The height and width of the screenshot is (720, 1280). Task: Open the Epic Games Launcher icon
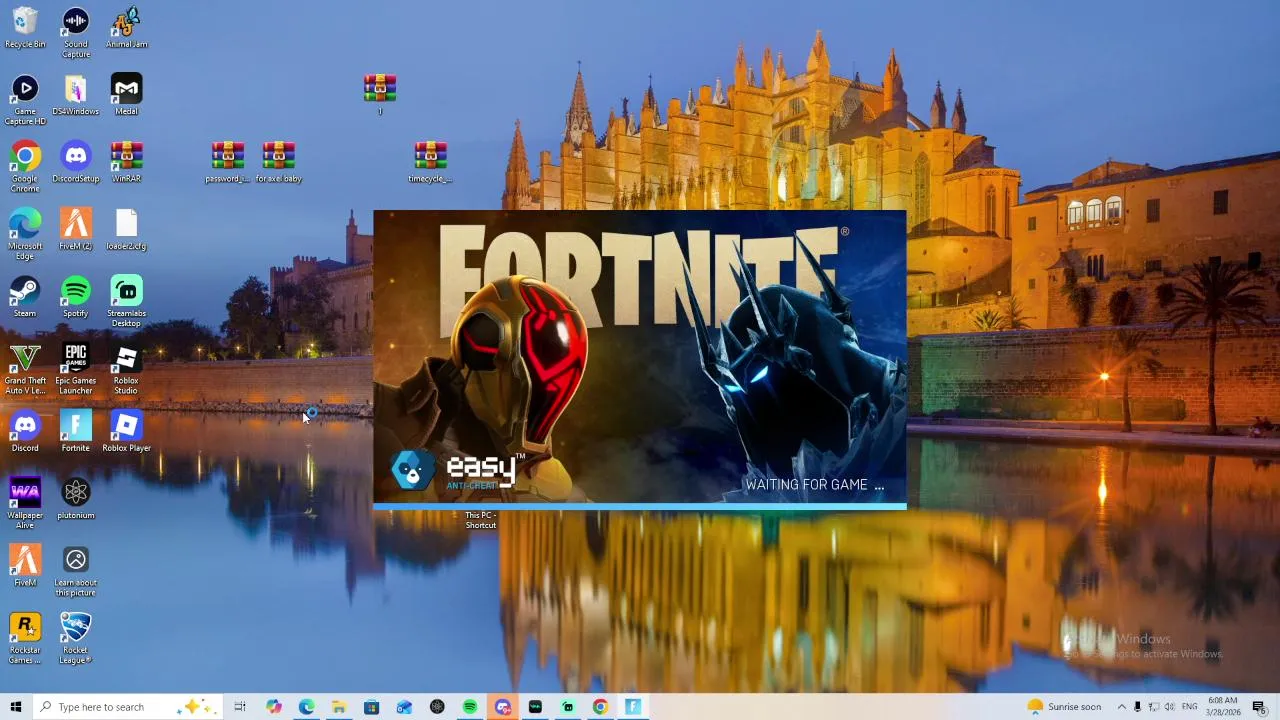(76, 368)
